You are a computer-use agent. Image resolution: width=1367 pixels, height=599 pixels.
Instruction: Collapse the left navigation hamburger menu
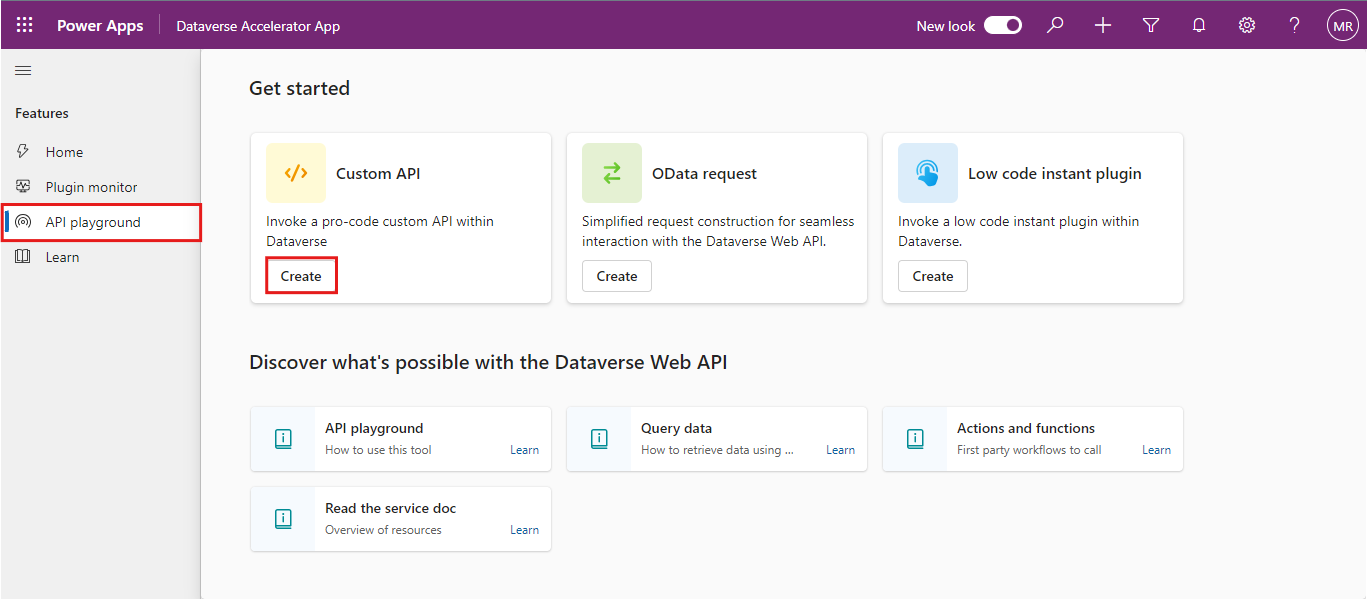23,70
